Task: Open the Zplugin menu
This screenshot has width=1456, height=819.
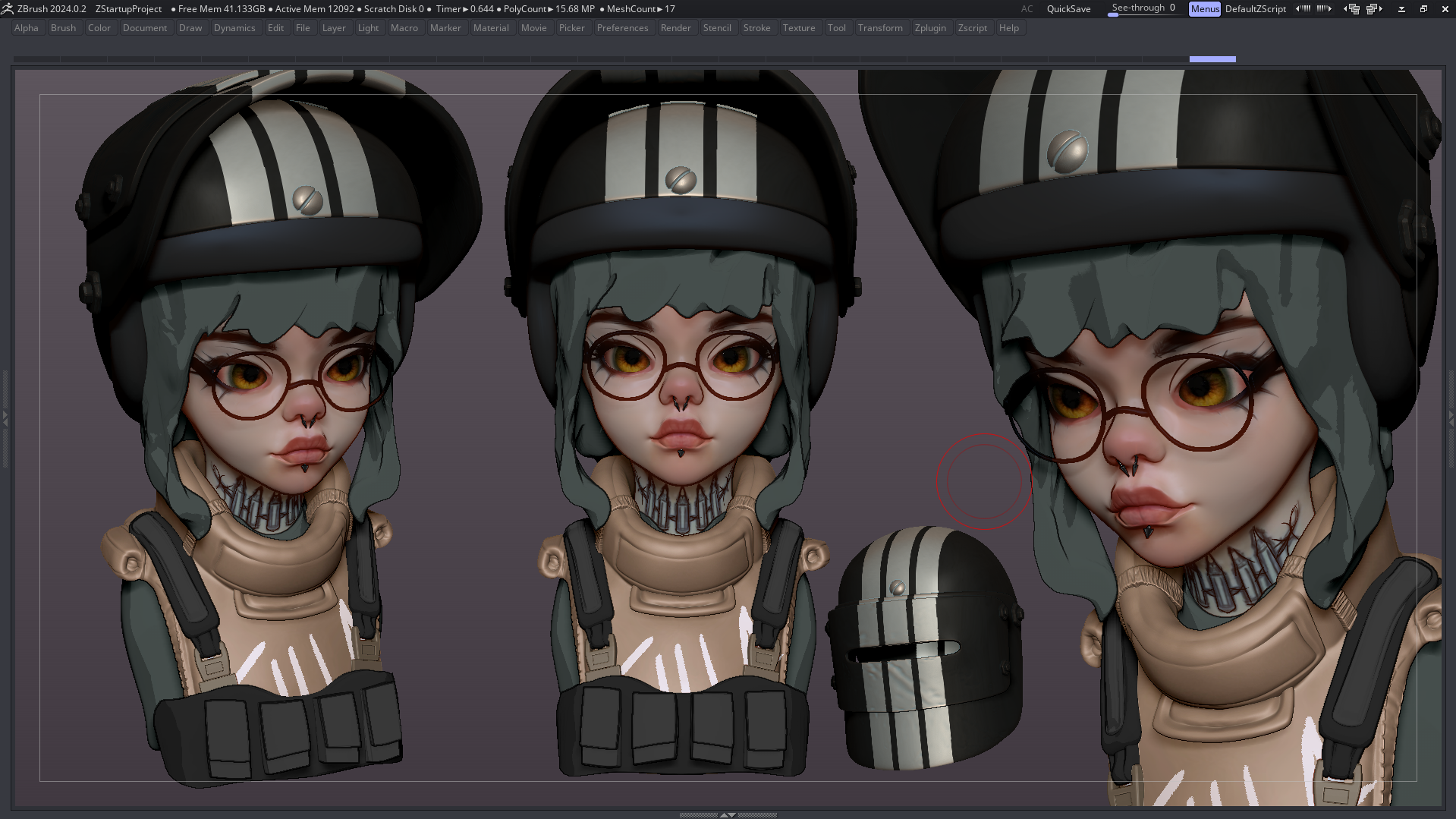Action: coord(930,28)
